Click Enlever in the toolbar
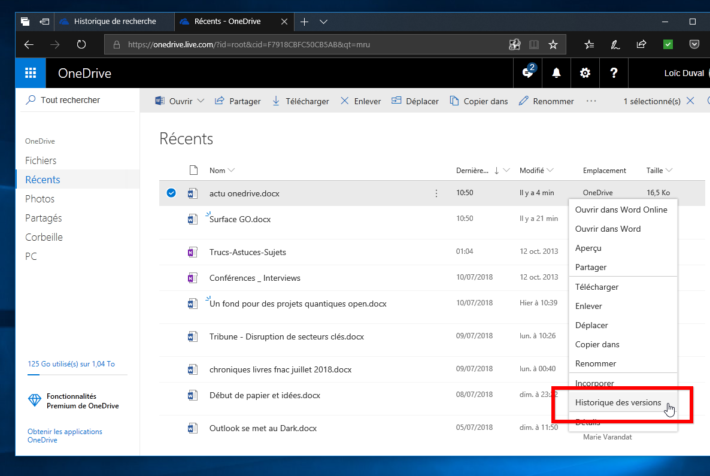 [x=361, y=101]
